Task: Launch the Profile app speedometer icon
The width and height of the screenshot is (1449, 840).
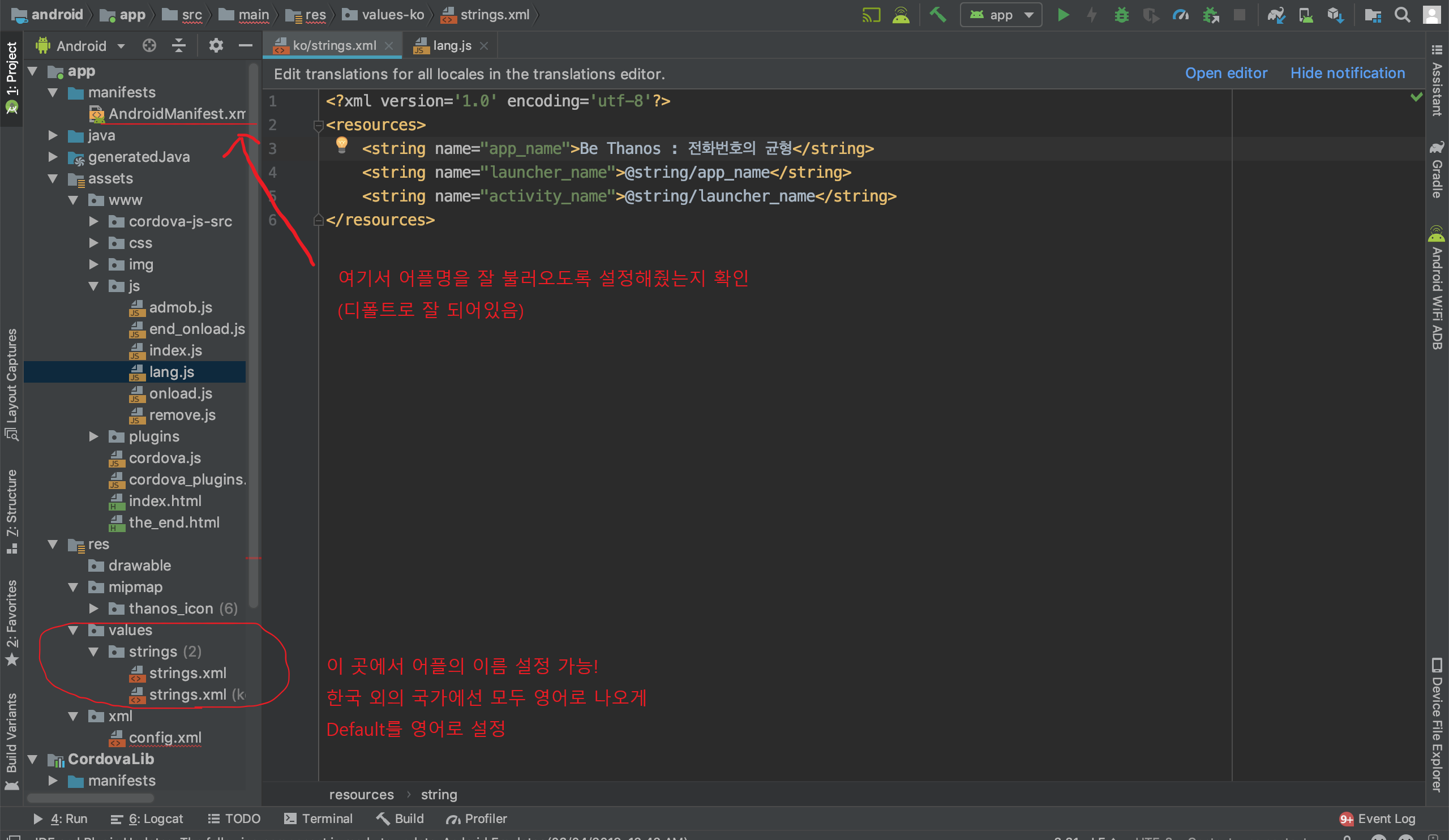Action: pos(1181,15)
